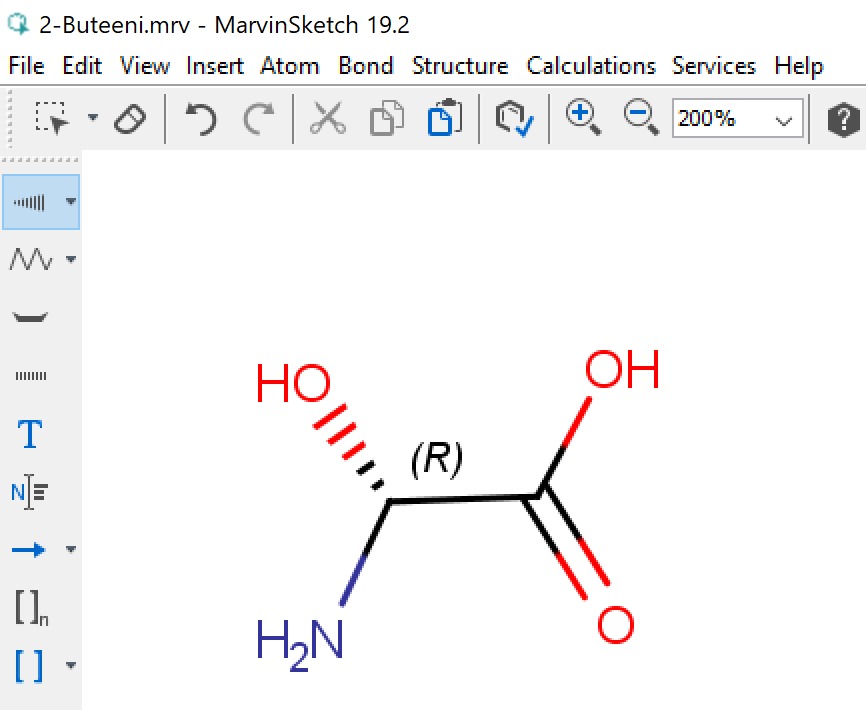Select the text box T tool

tap(30, 433)
